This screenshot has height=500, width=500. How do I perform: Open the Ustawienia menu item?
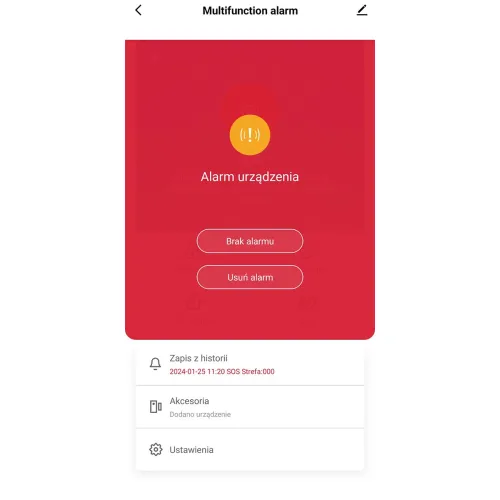click(250, 450)
